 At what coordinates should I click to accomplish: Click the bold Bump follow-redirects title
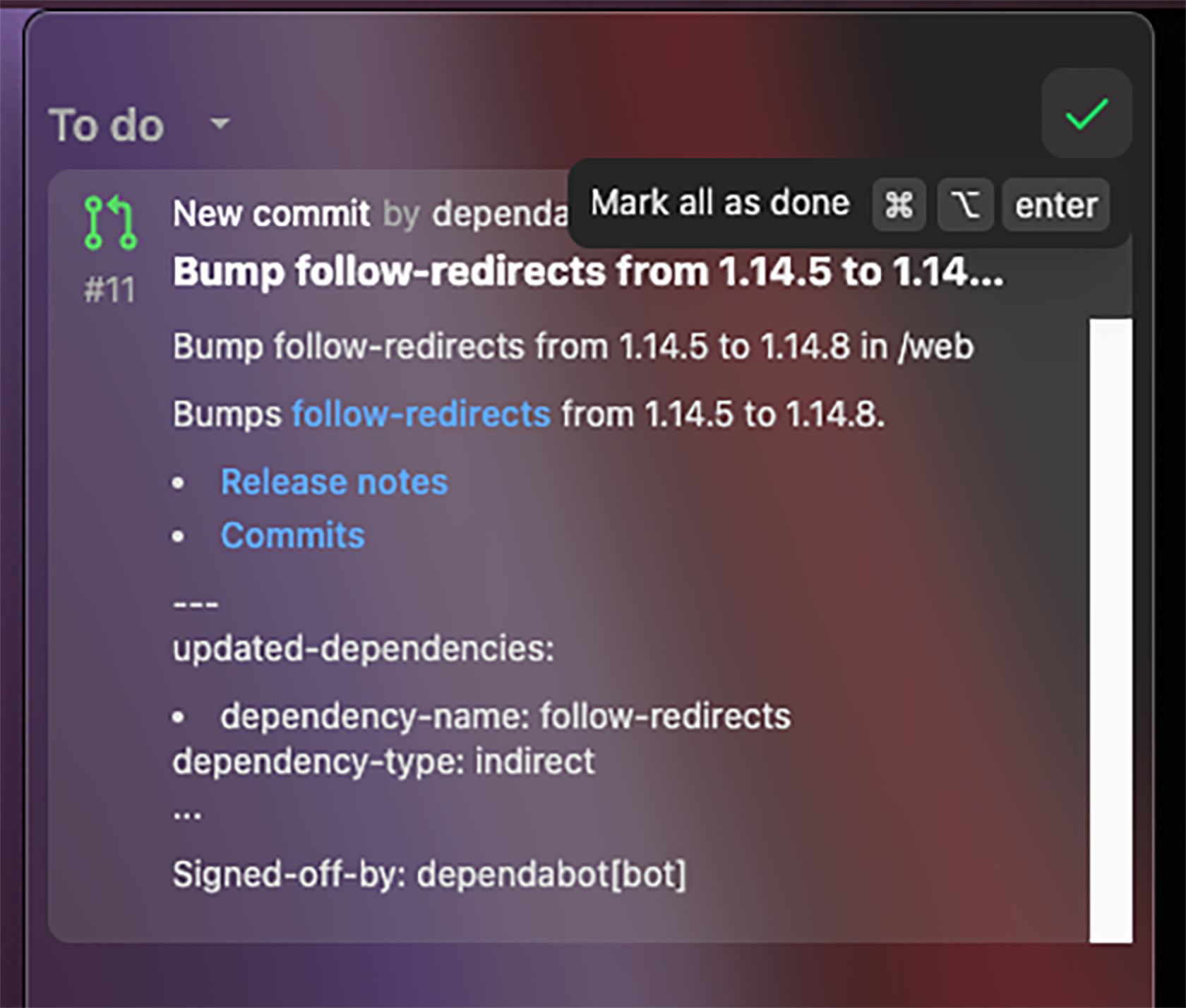(587, 272)
